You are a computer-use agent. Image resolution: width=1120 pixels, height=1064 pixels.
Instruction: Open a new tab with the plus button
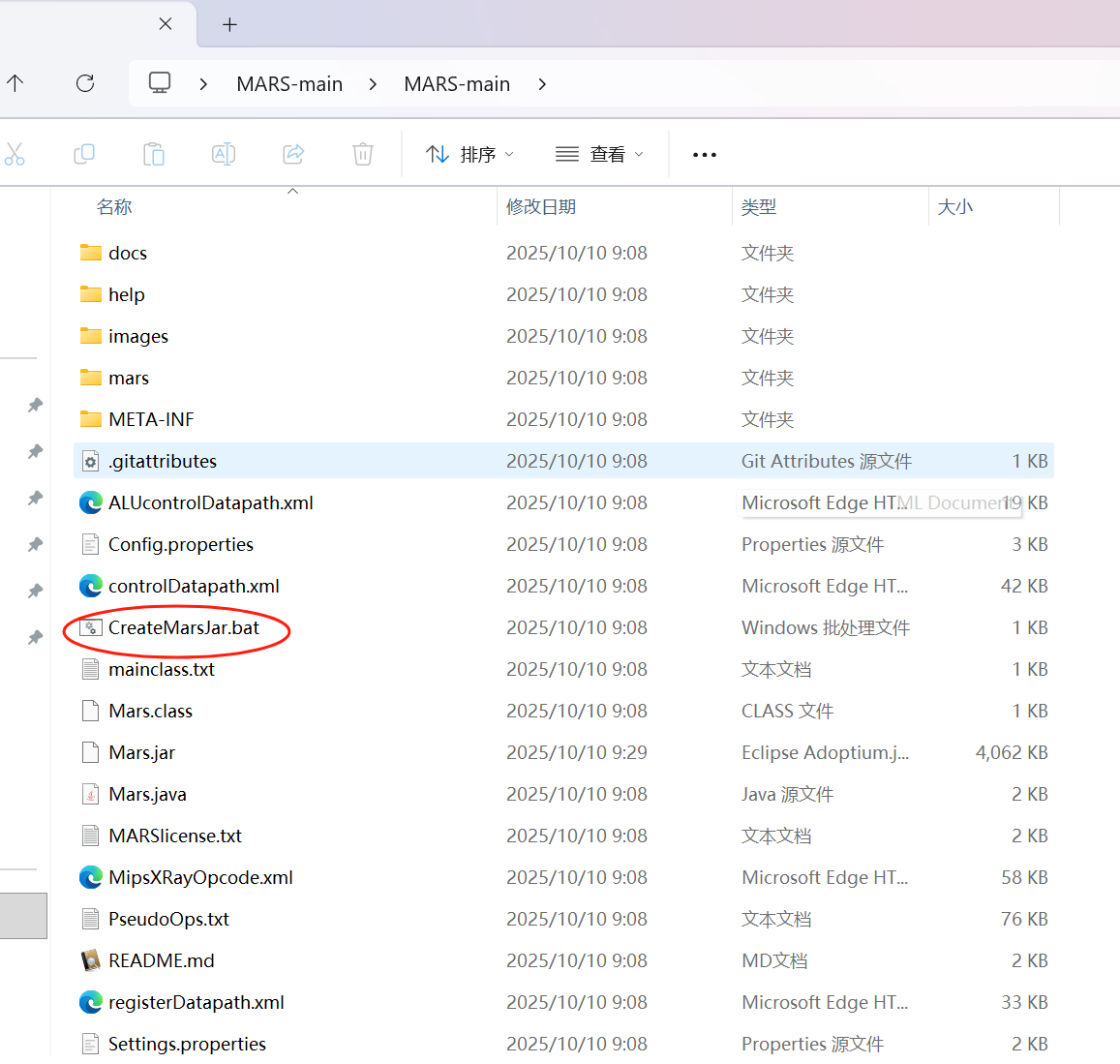(229, 23)
